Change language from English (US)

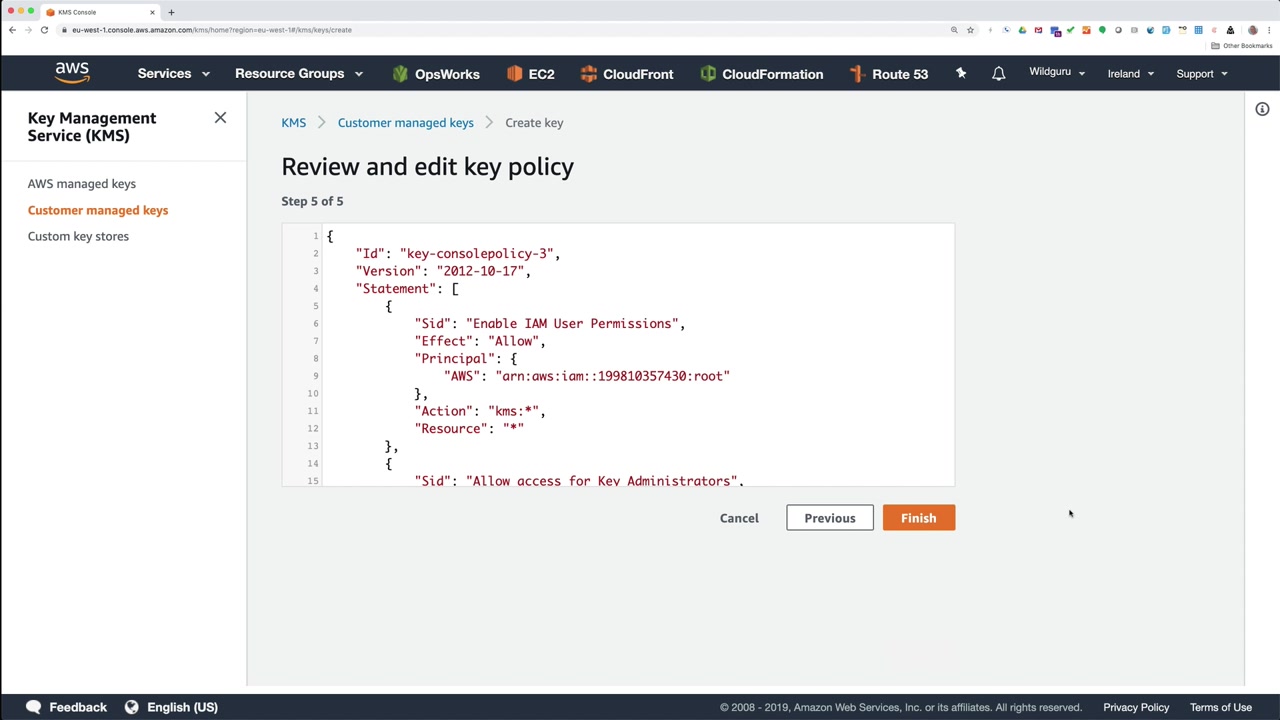point(171,707)
